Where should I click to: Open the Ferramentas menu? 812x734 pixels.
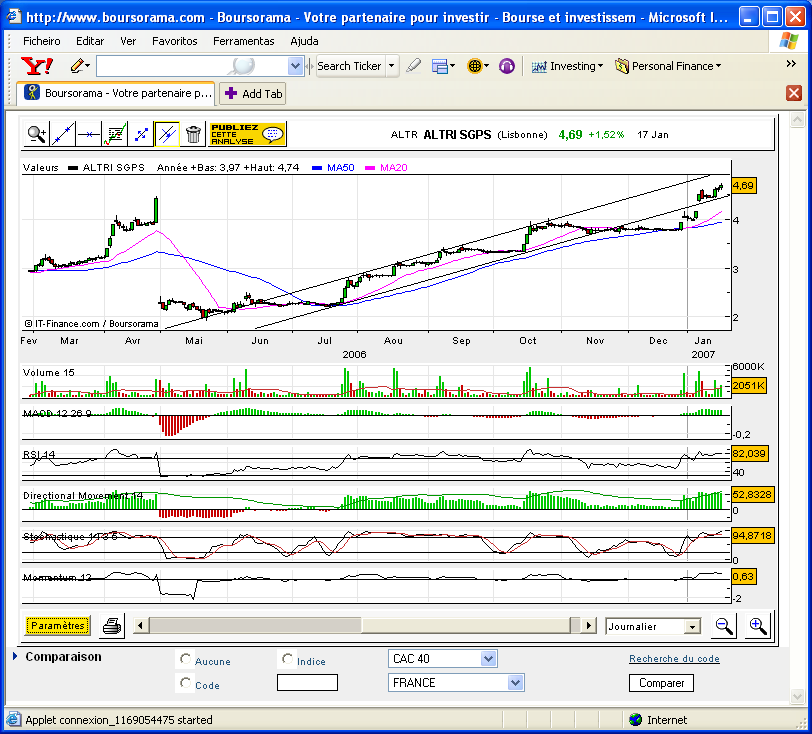coord(243,41)
